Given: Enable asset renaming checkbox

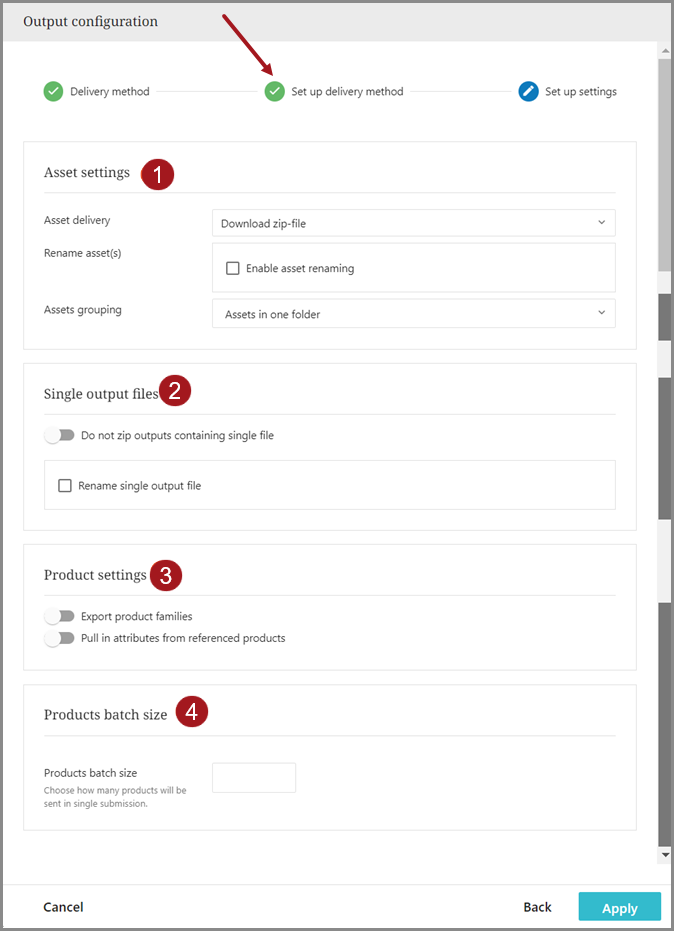Looking at the screenshot, I should (x=233, y=268).
